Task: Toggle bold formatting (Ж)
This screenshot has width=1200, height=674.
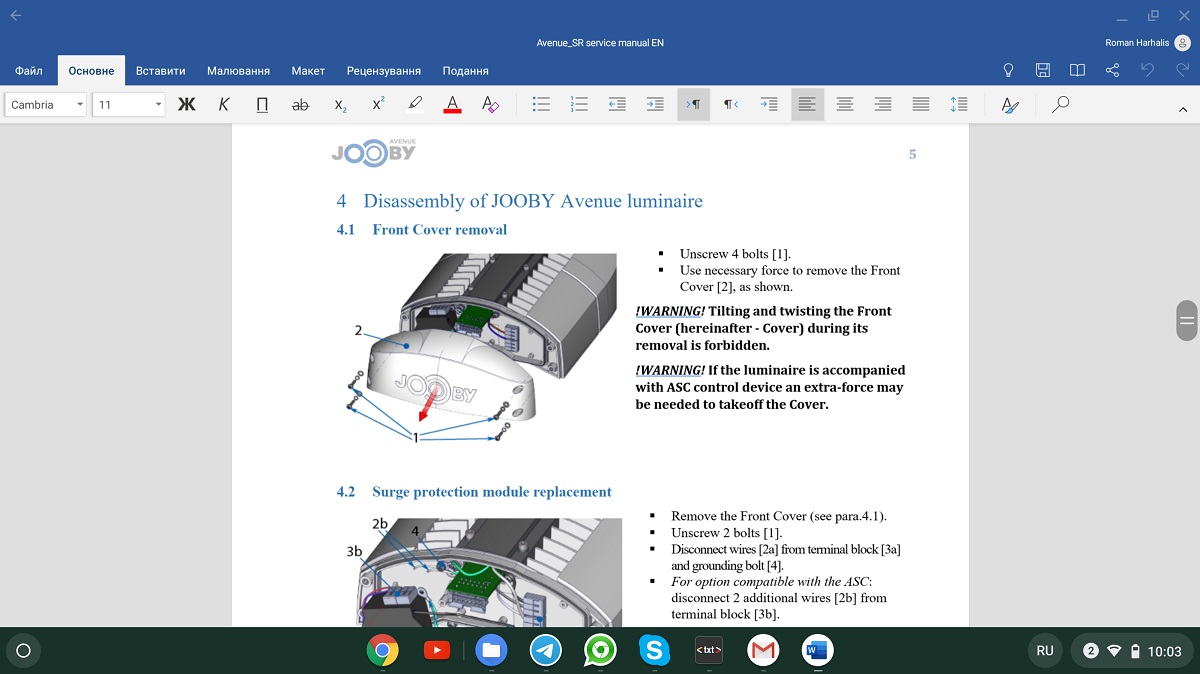Action: pos(186,104)
